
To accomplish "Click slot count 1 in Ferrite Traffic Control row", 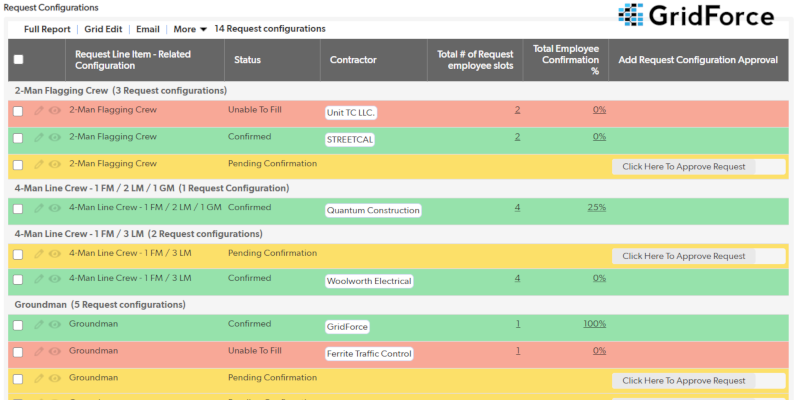I will pos(518,351).
